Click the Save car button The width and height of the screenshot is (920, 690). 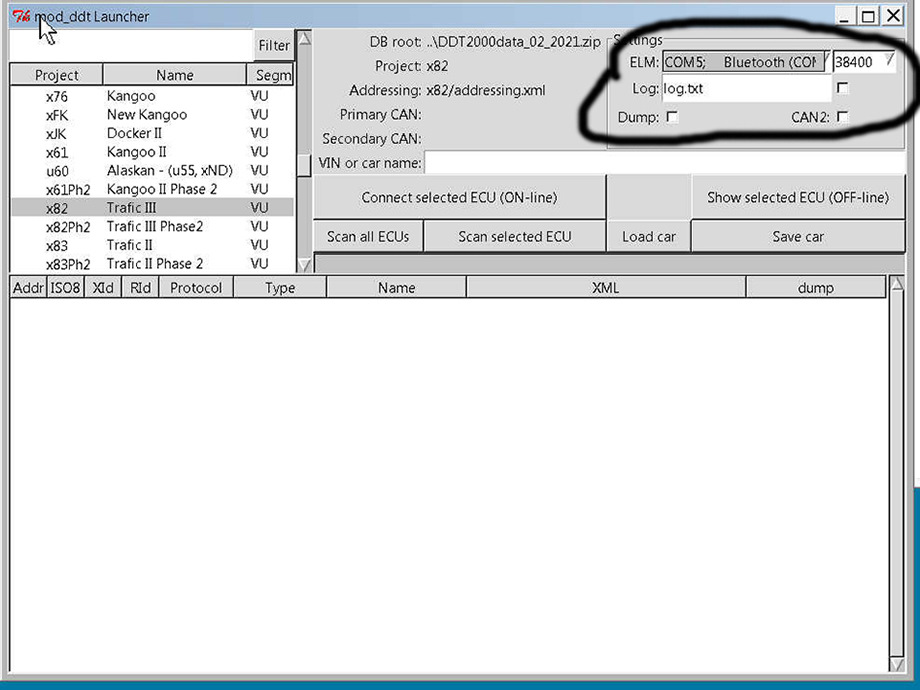click(x=797, y=237)
